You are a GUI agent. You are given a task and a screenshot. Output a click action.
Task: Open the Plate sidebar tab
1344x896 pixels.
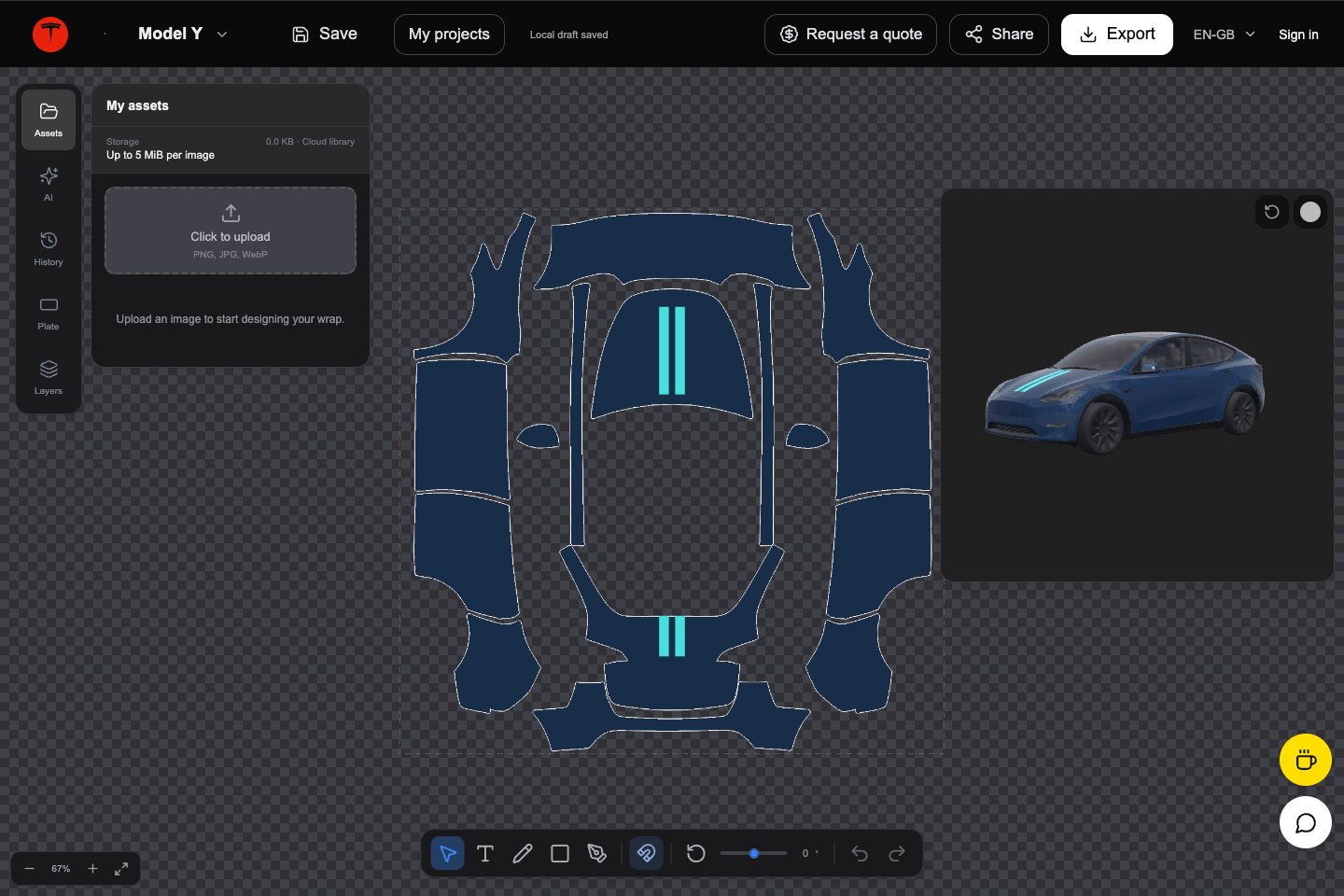click(49, 314)
